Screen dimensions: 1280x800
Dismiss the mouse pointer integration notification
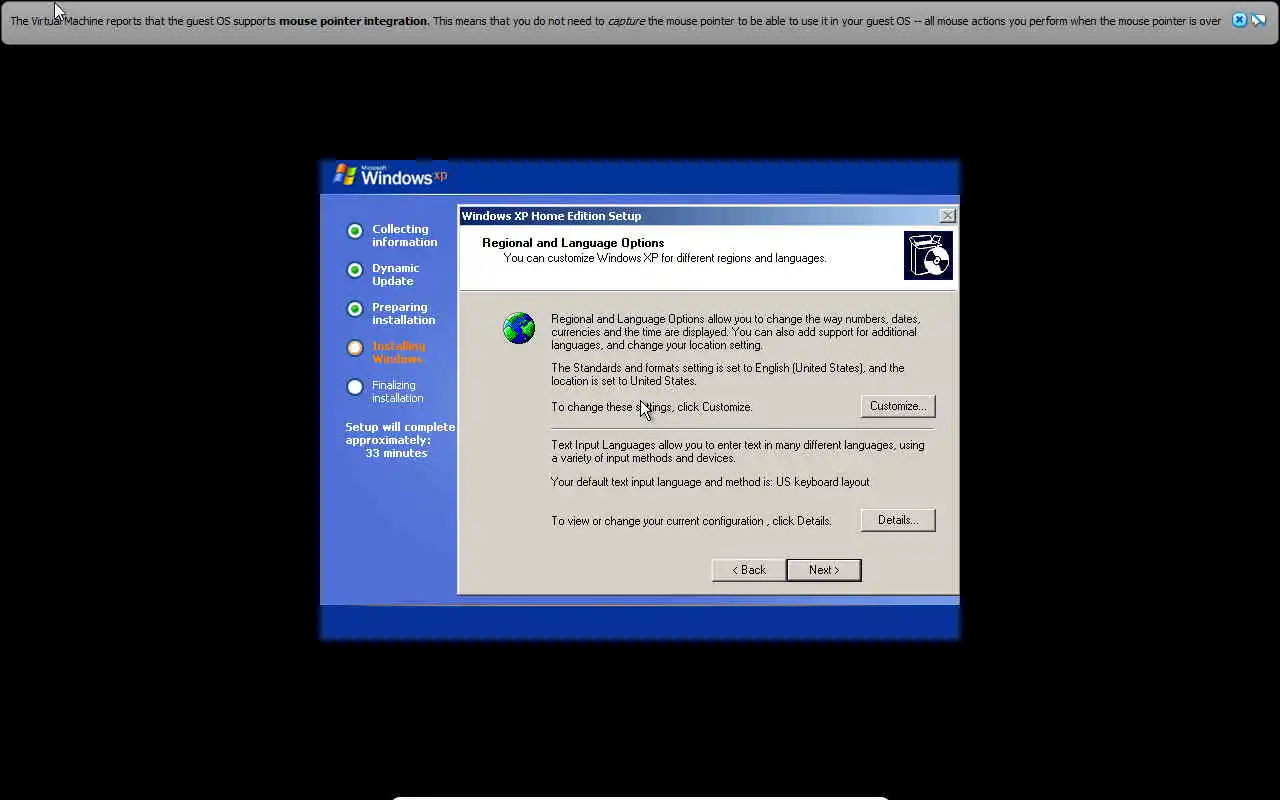pos(1239,20)
